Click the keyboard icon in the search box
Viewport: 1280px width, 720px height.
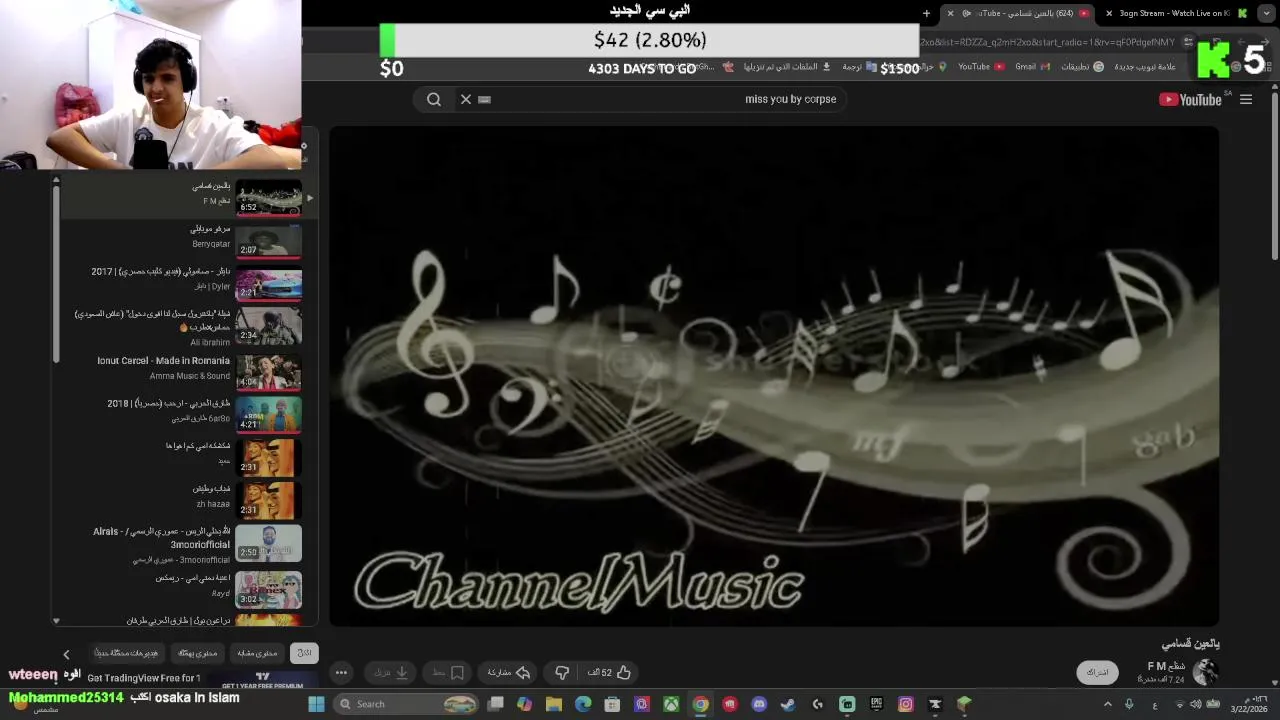pos(485,99)
